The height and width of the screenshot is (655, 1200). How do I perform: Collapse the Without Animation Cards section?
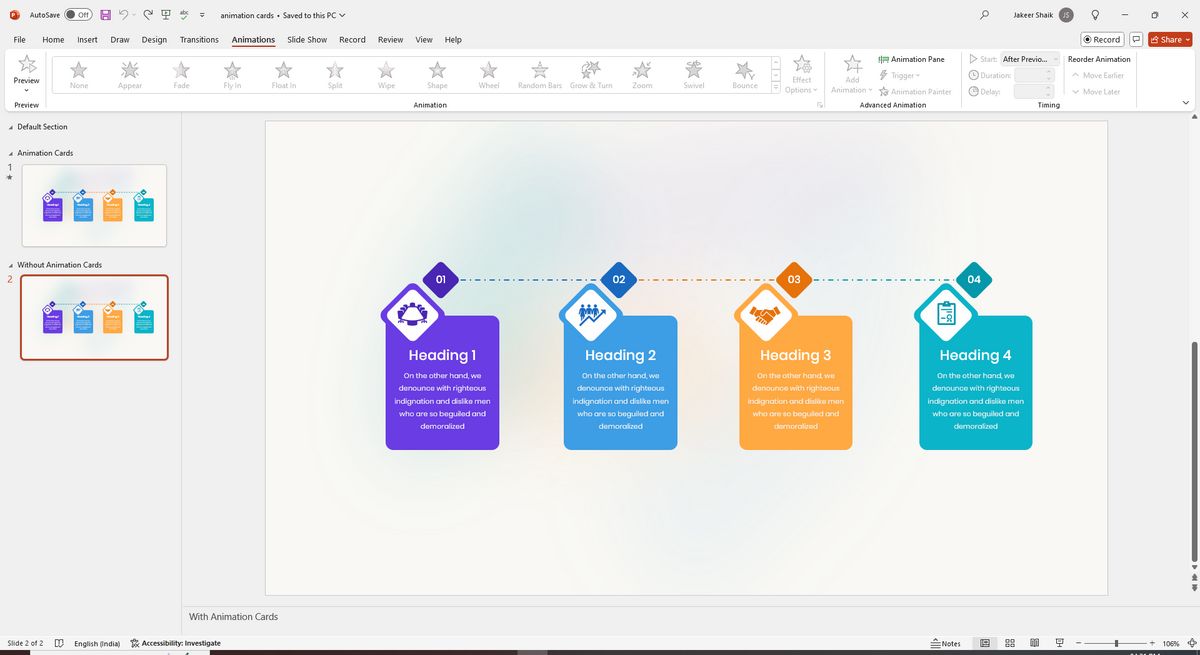click(x=10, y=264)
